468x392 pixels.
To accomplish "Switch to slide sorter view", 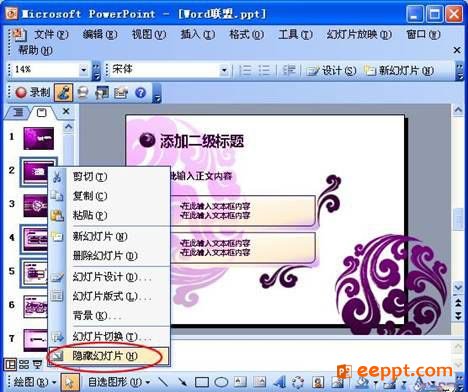I will (24, 364).
